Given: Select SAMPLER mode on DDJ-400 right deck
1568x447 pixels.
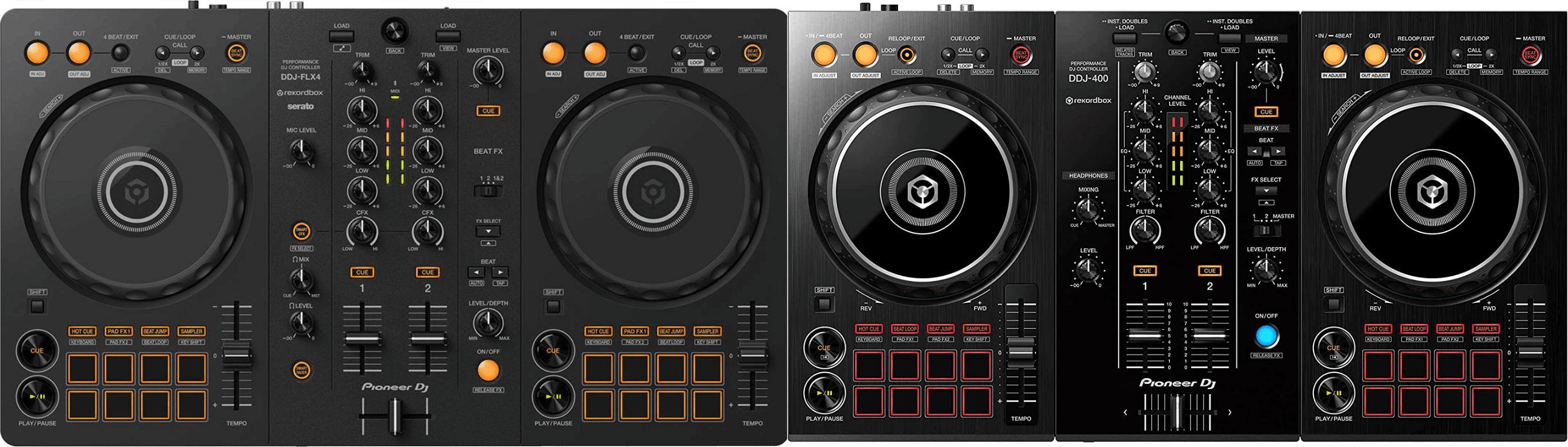Looking at the screenshot, I should (1486, 329).
